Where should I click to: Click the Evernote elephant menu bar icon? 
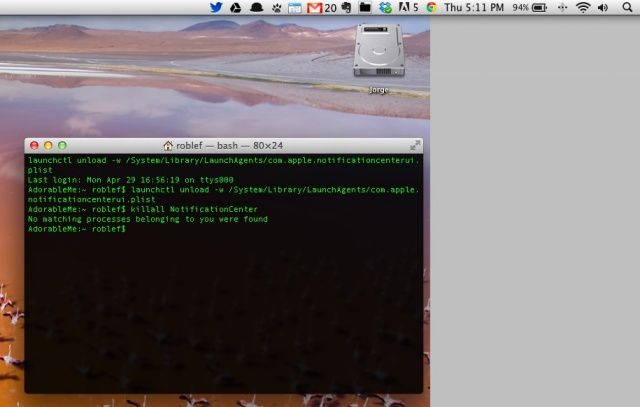345,7
